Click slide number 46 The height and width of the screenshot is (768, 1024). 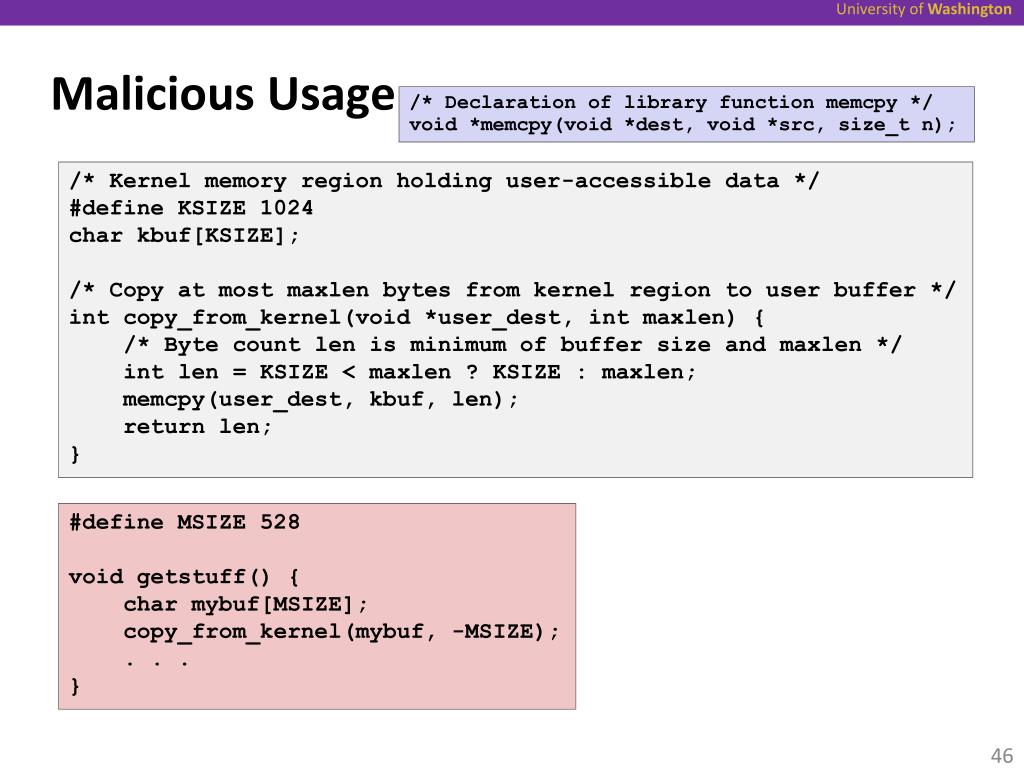pos(1002,755)
